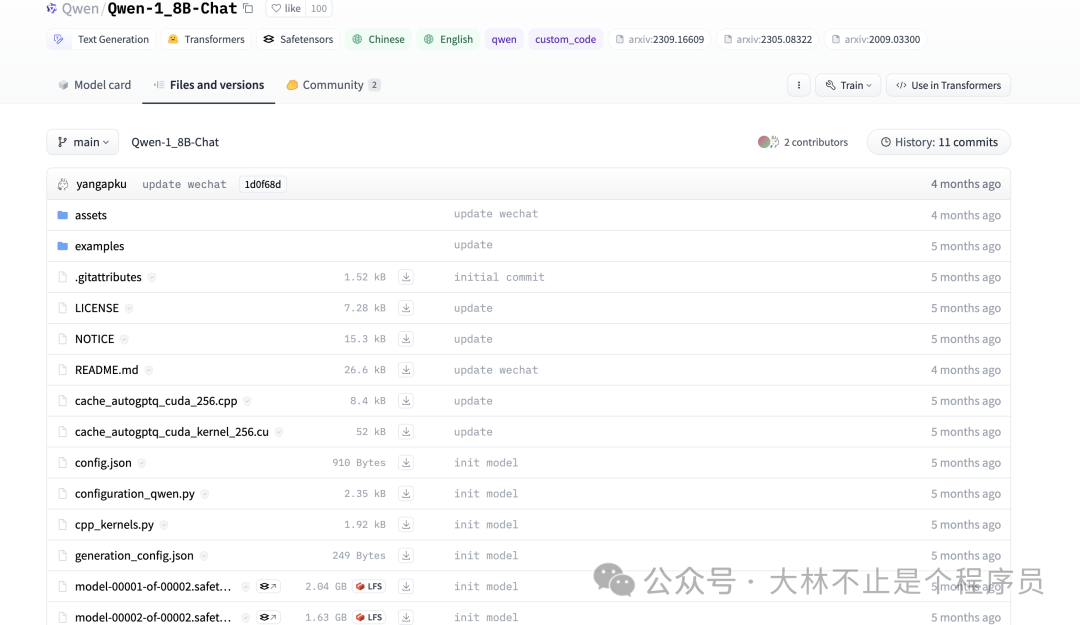Download generation_config.json
Viewport: 1080px width, 625px height.
tap(406, 555)
